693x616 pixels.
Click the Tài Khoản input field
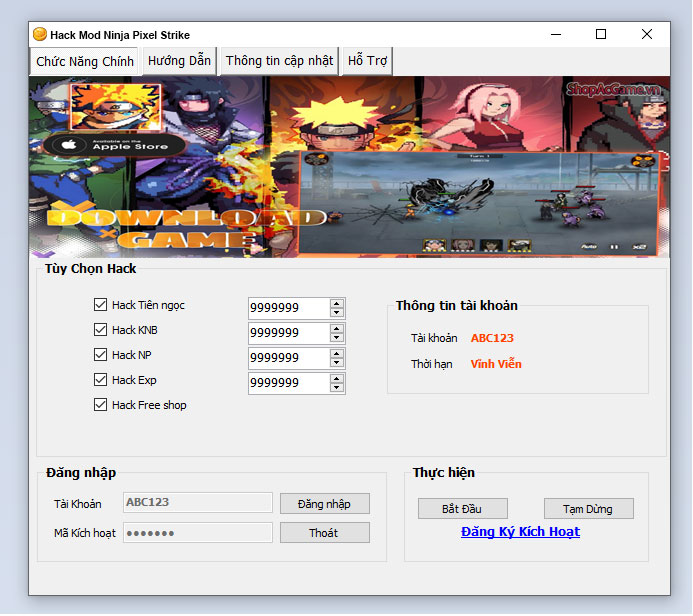[198, 503]
